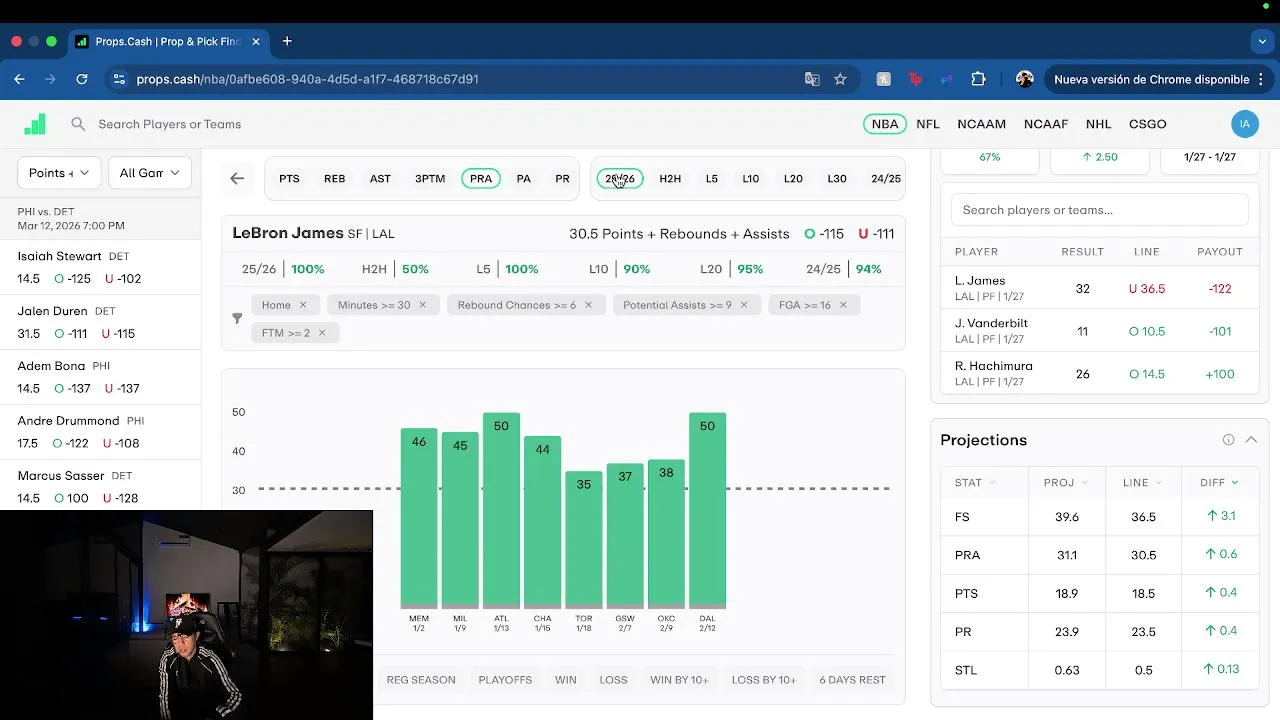Collapse the Projections panel
The image size is (1280, 720).
[x=1251, y=440]
